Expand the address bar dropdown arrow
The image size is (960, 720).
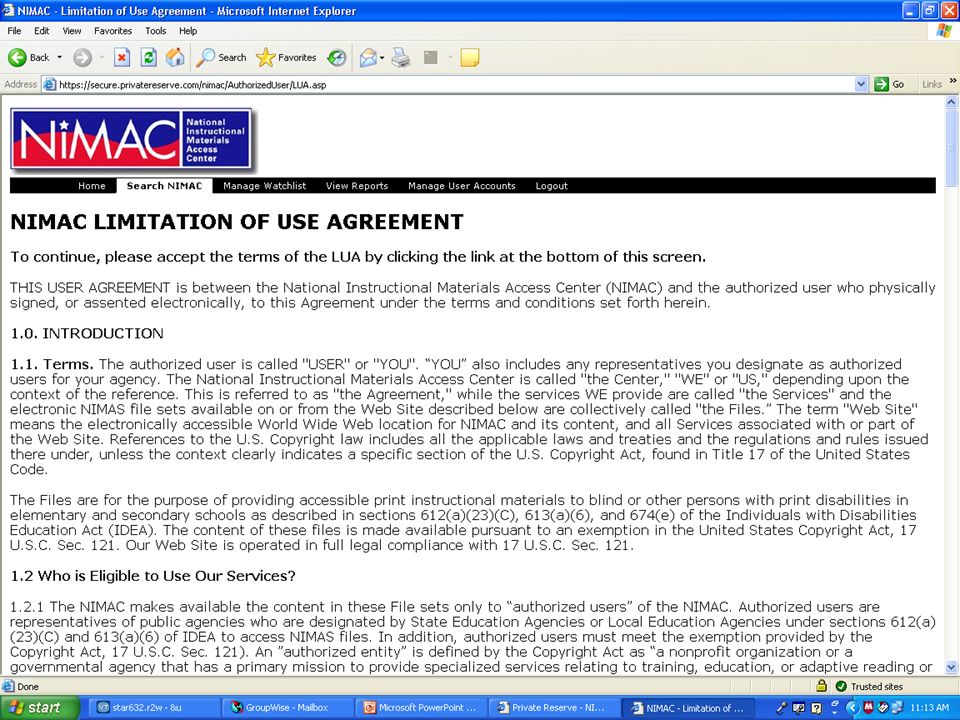click(861, 84)
